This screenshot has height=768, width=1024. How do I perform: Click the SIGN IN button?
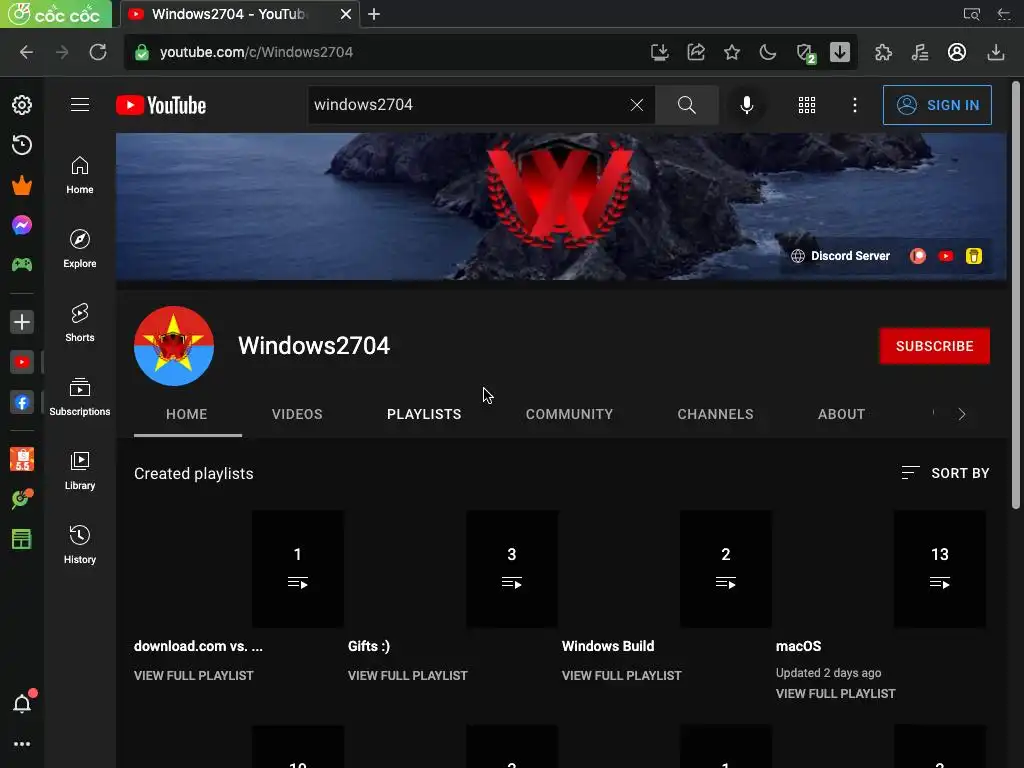[x=937, y=104]
